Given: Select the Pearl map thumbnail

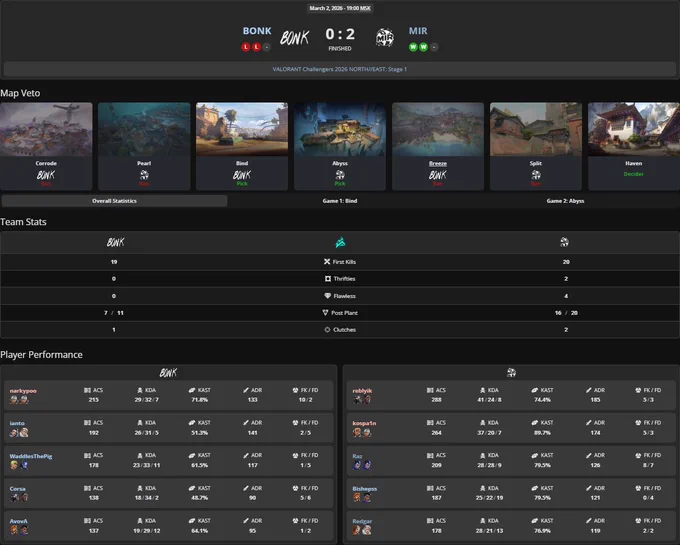Looking at the screenshot, I should pyautogui.click(x=144, y=129).
